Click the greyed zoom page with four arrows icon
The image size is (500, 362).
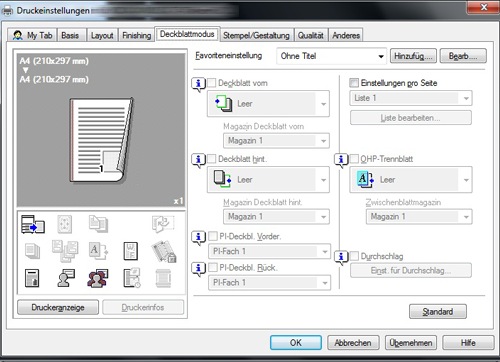65,224
